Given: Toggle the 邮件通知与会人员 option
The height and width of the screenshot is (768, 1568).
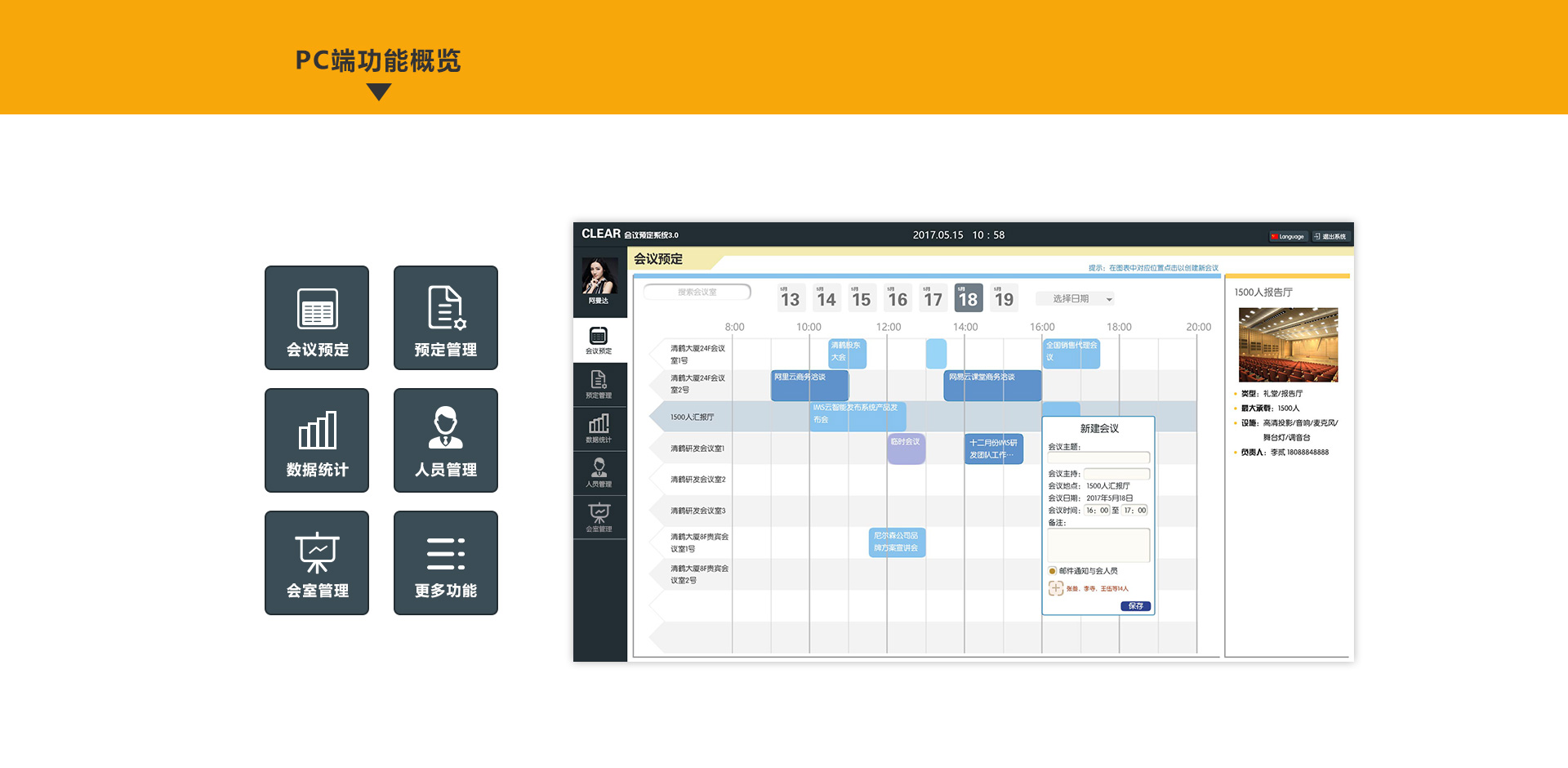Looking at the screenshot, I should (x=1053, y=571).
